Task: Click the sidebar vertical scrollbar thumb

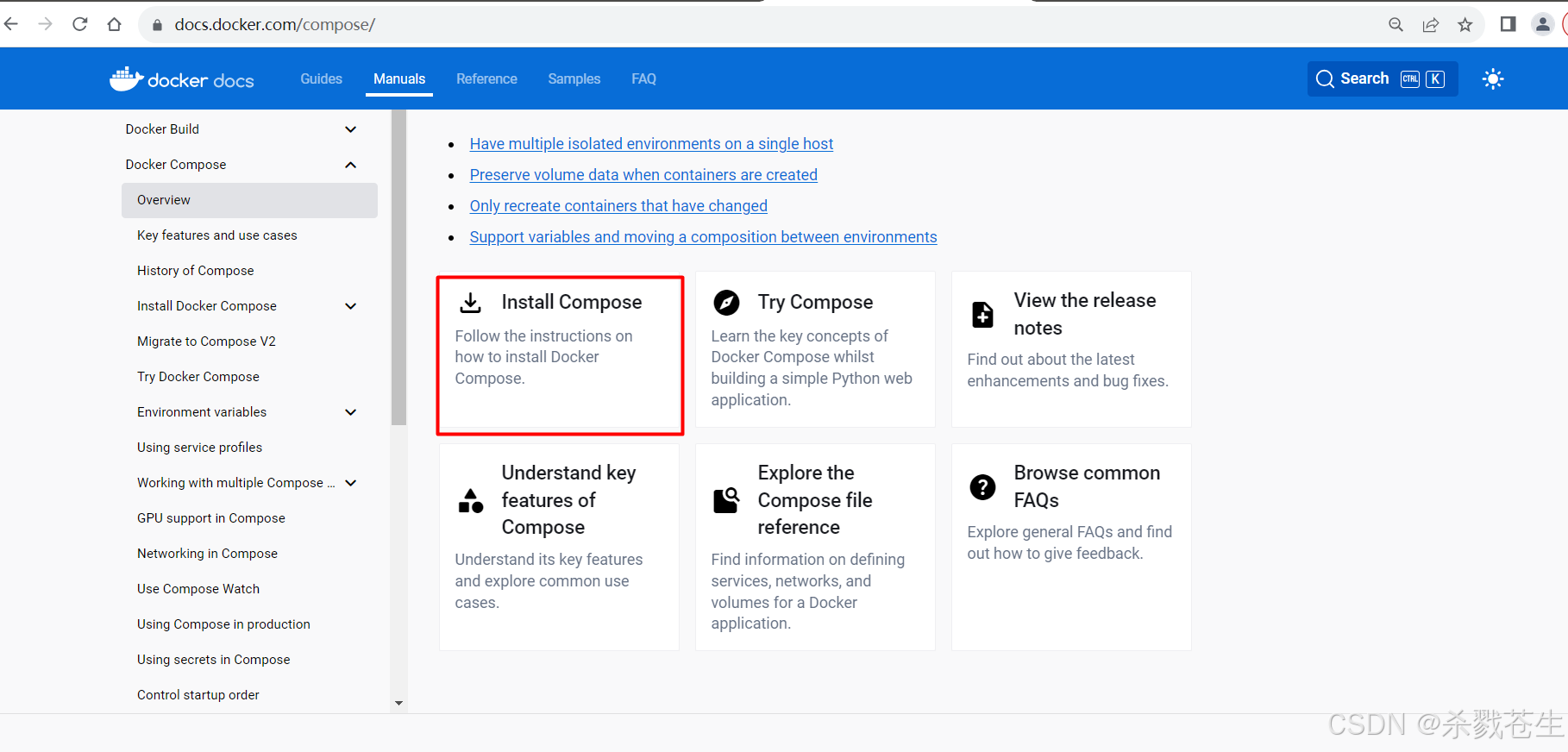Action: [x=398, y=267]
